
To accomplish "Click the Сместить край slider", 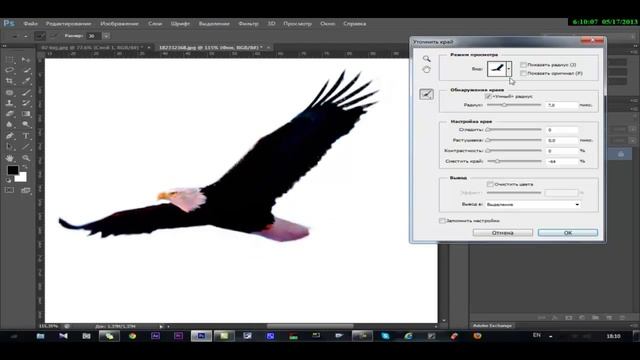I will point(514,161).
